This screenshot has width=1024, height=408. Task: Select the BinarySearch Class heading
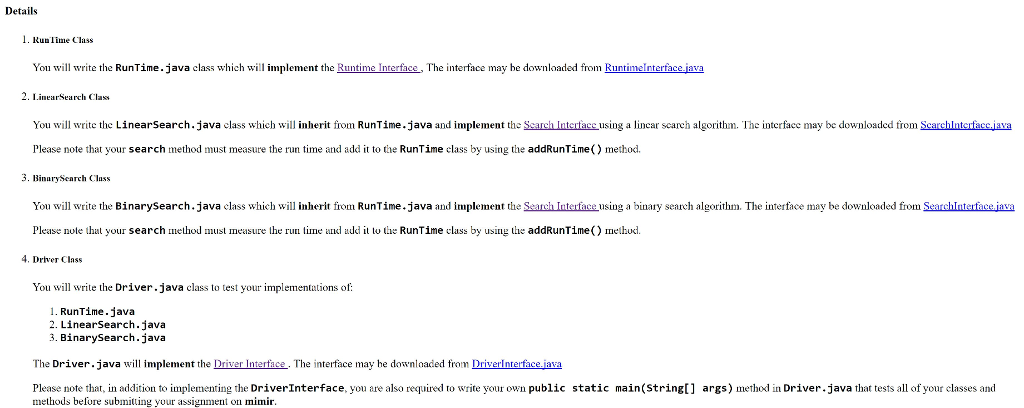coord(71,178)
